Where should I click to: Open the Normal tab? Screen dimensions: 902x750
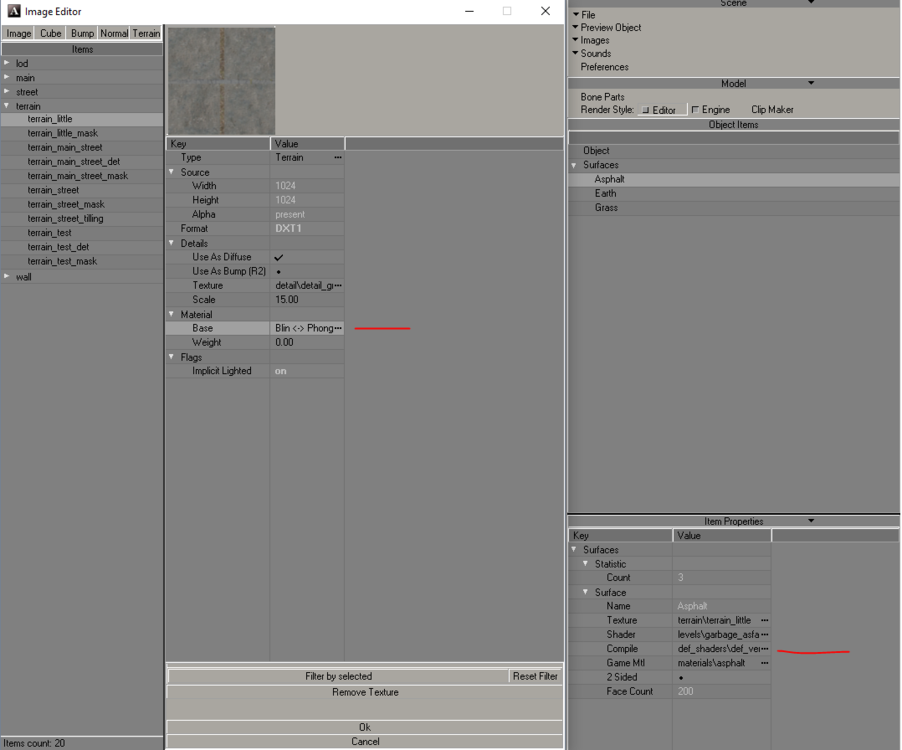pyautogui.click(x=114, y=33)
